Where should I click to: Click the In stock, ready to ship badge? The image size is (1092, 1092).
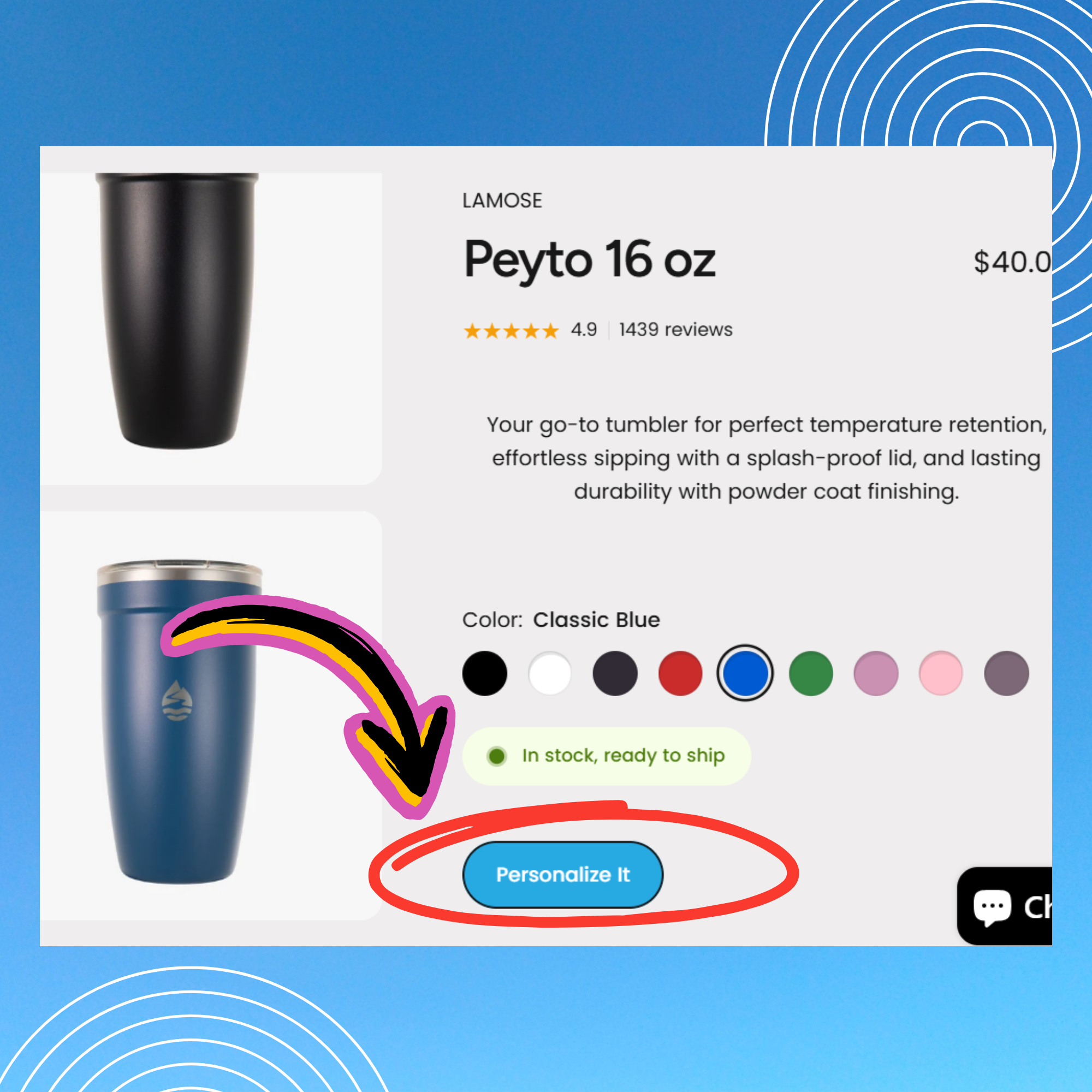tap(607, 756)
